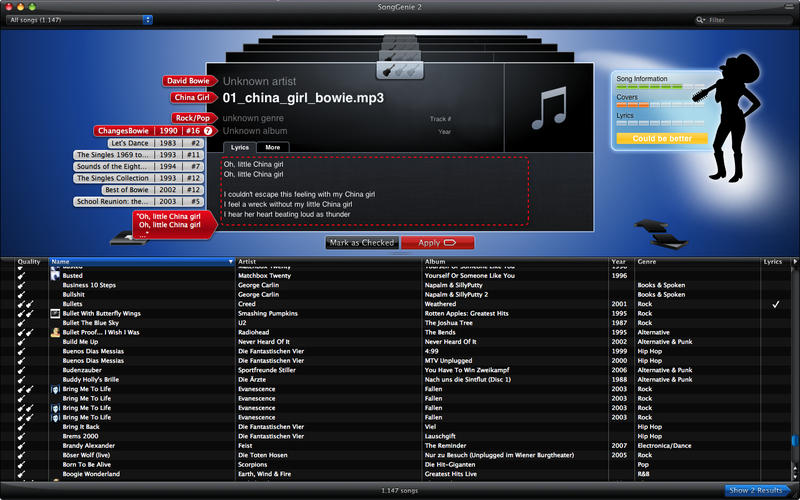Click album art icon for Bullet With Butterfly Wings
The image size is (800, 500).
point(55,313)
